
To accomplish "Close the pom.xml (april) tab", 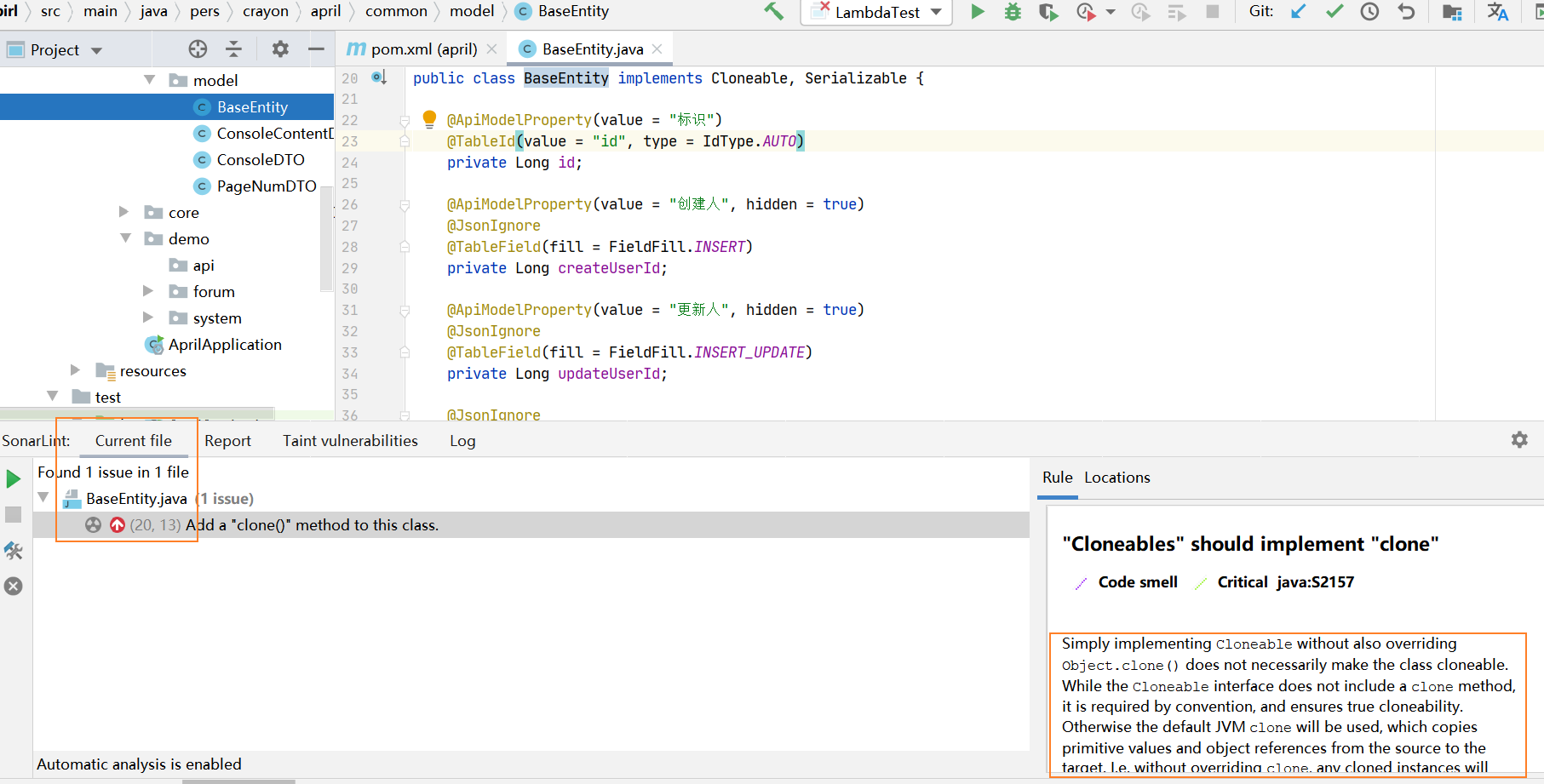I will click(491, 49).
